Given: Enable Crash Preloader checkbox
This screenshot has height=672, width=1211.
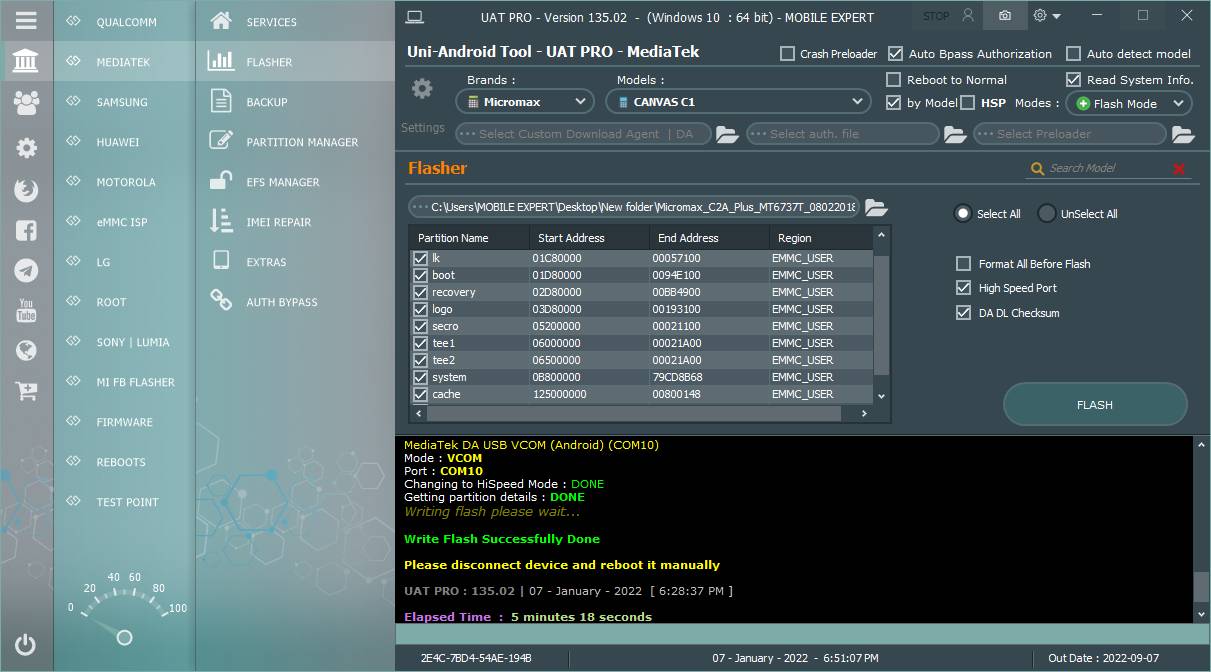Looking at the screenshot, I should (x=788, y=54).
